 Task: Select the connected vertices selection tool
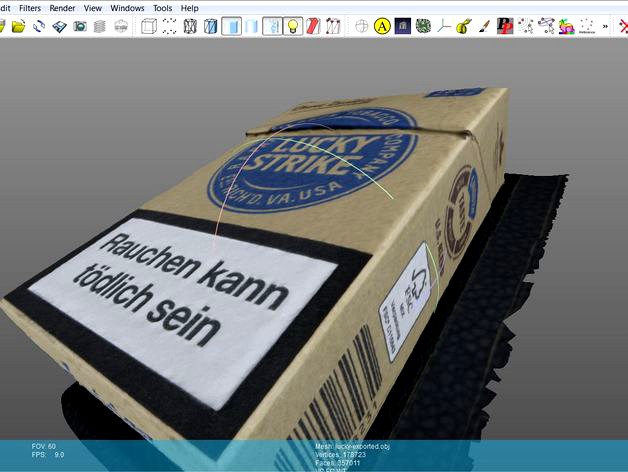click(x=545, y=26)
